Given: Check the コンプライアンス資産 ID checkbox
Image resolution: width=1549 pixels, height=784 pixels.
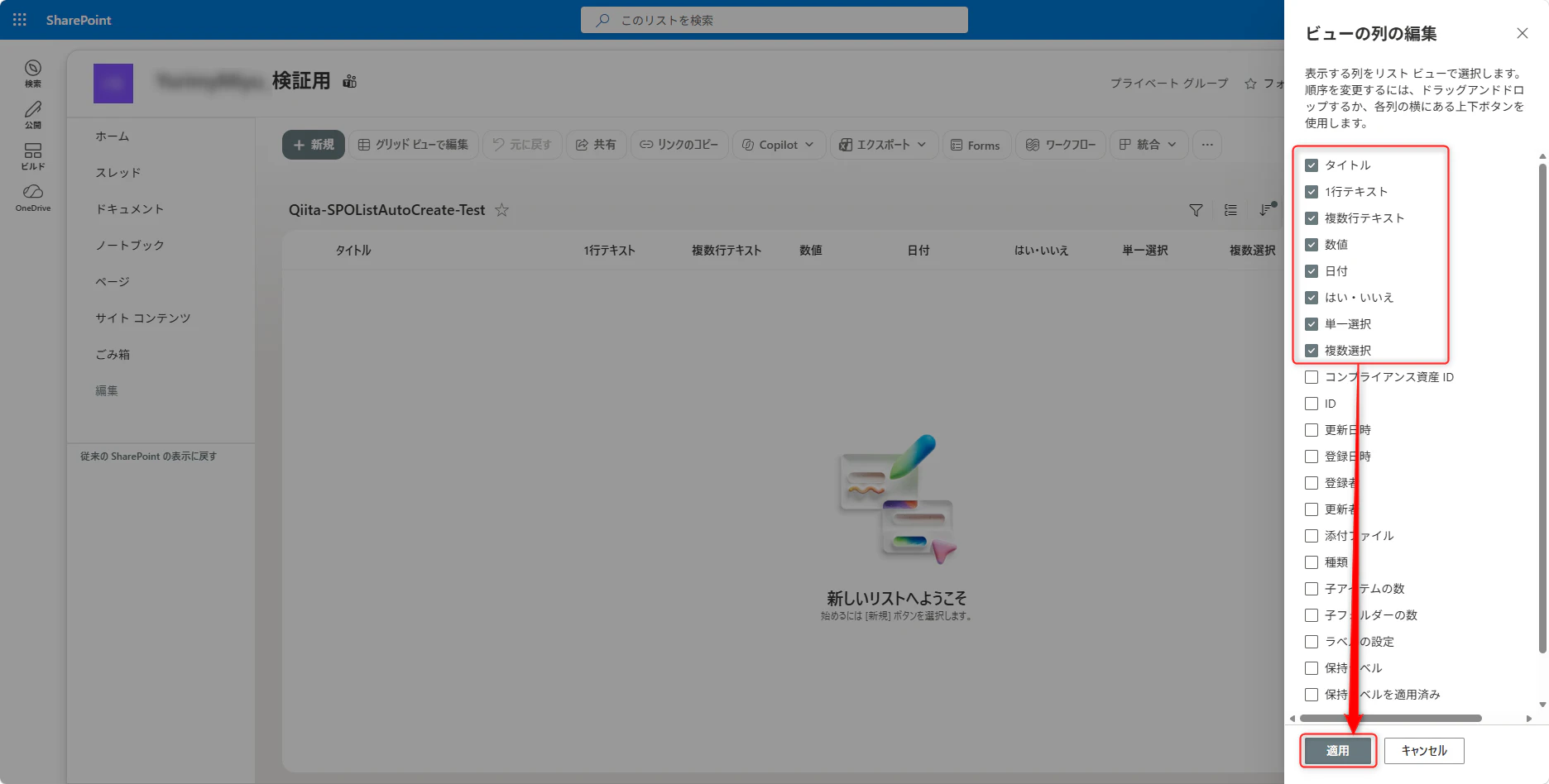Looking at the screenshot, I should tap(1312, 377).
